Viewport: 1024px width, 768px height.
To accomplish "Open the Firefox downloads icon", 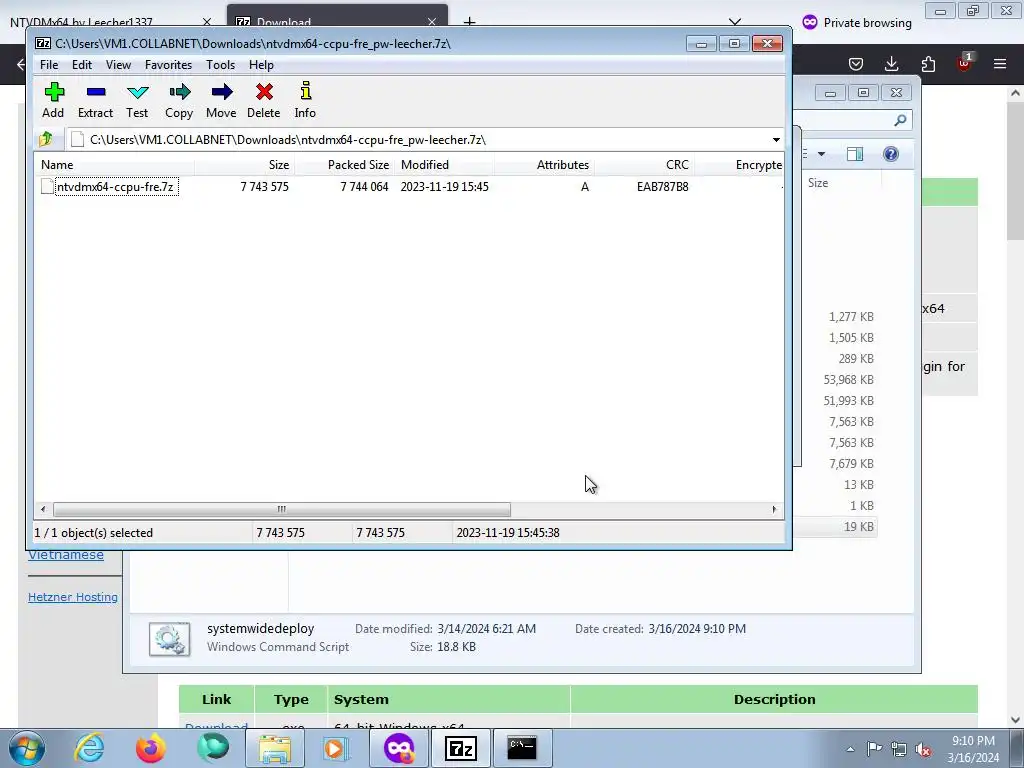I will click(891, 64).
